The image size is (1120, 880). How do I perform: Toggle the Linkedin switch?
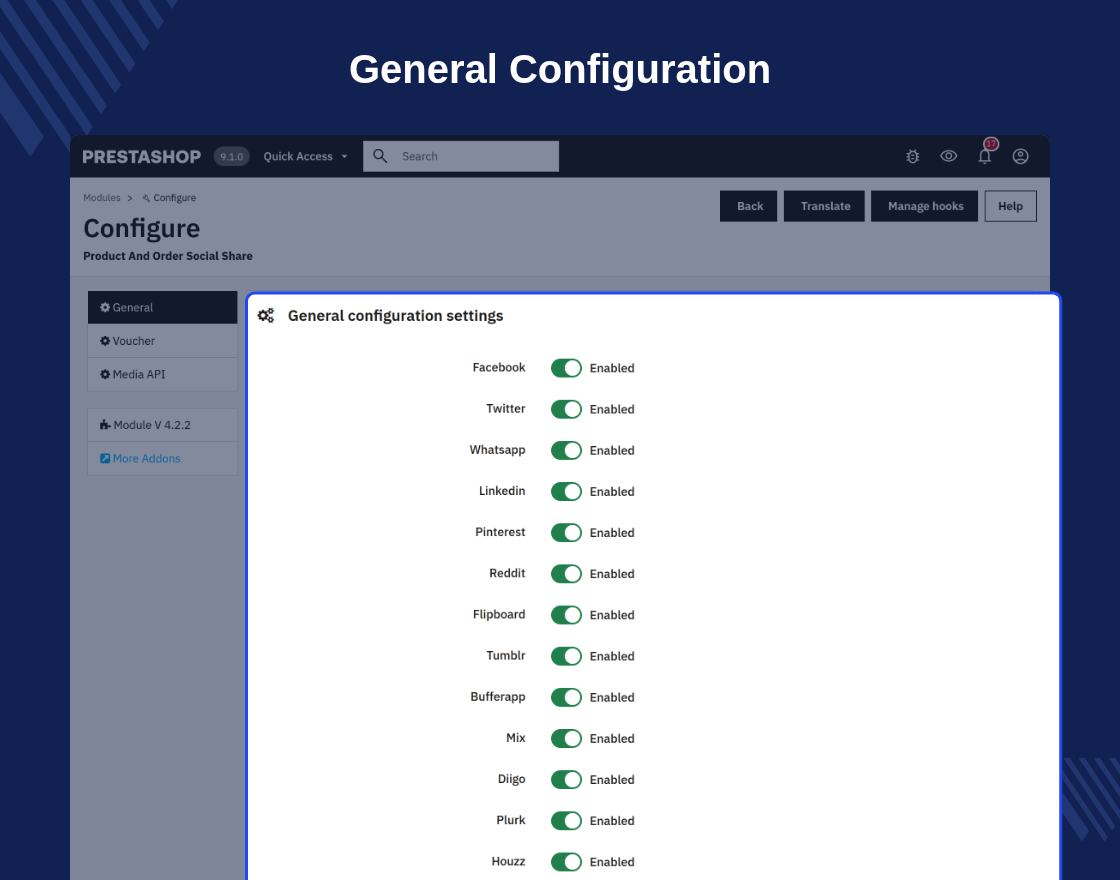(x=566, y=491)
